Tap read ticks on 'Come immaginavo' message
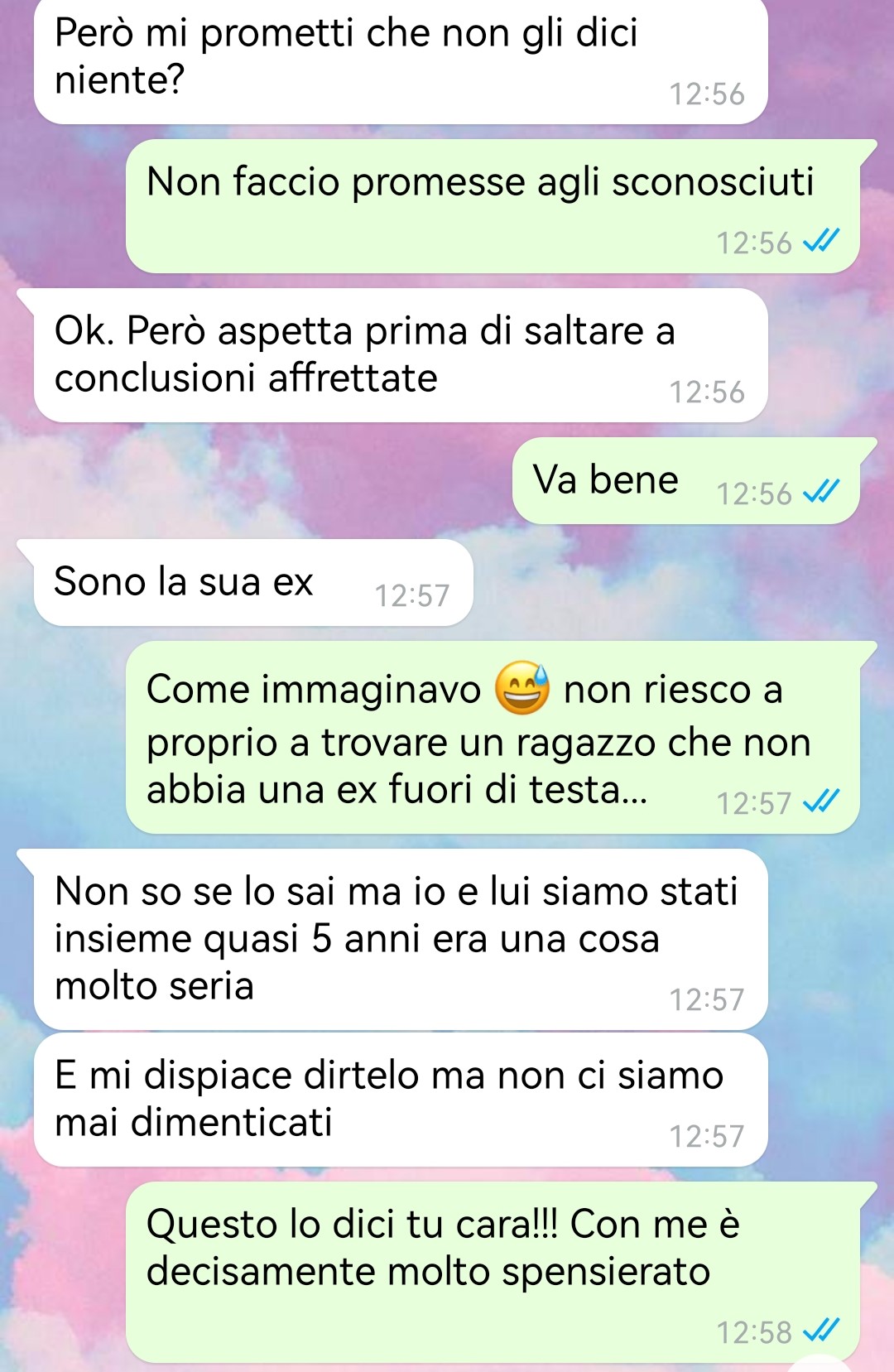Viewport: 894px width, 1372px height. [821, 802]
